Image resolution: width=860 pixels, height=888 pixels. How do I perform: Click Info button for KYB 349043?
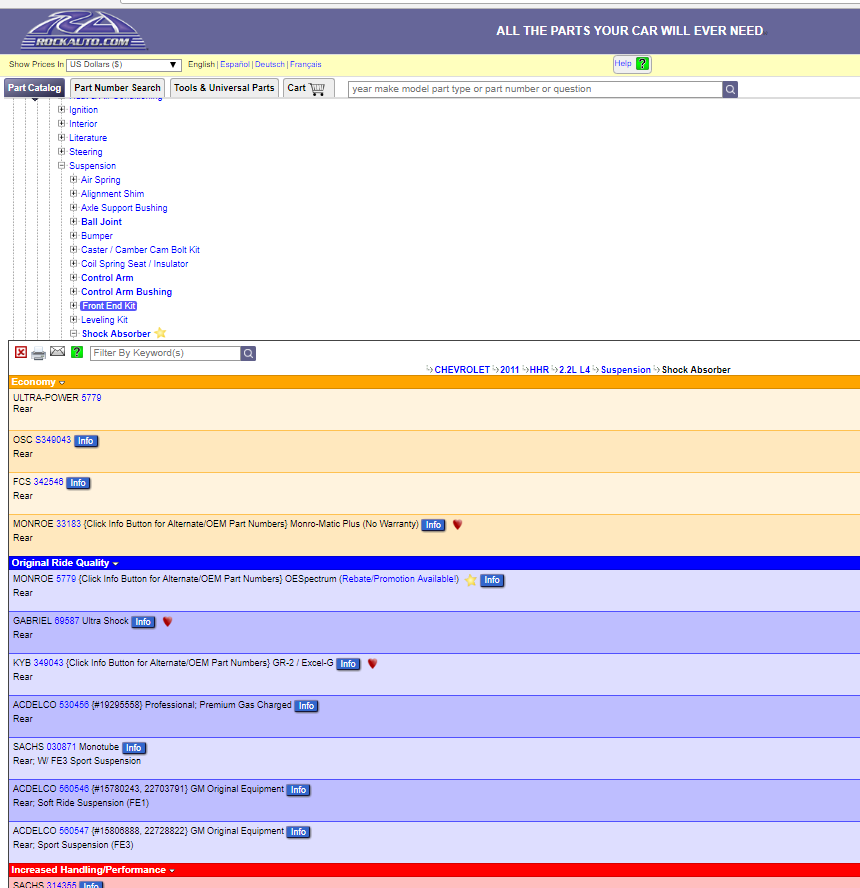(x=347, y=664)
